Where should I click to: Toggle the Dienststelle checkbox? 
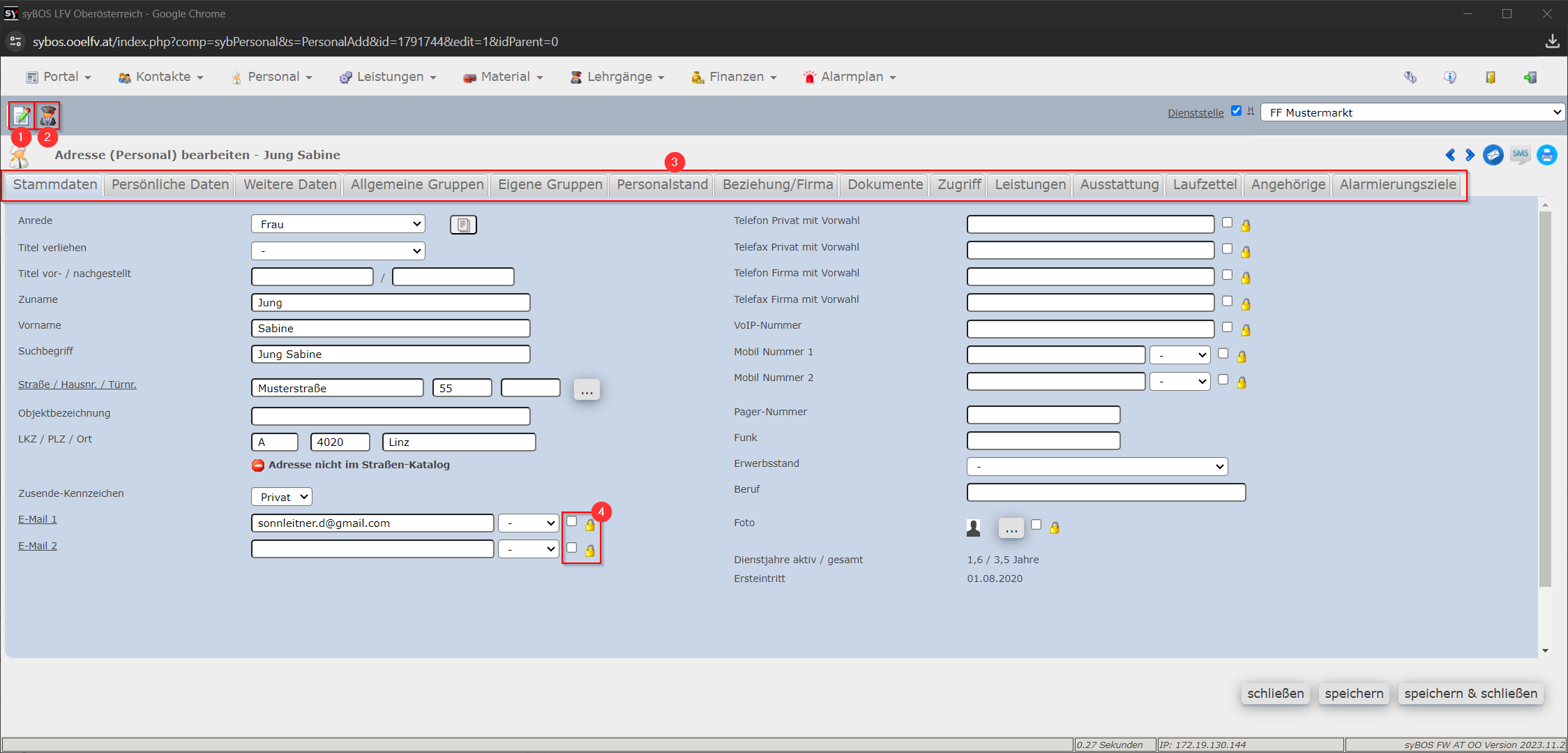tap(1237, 111)
